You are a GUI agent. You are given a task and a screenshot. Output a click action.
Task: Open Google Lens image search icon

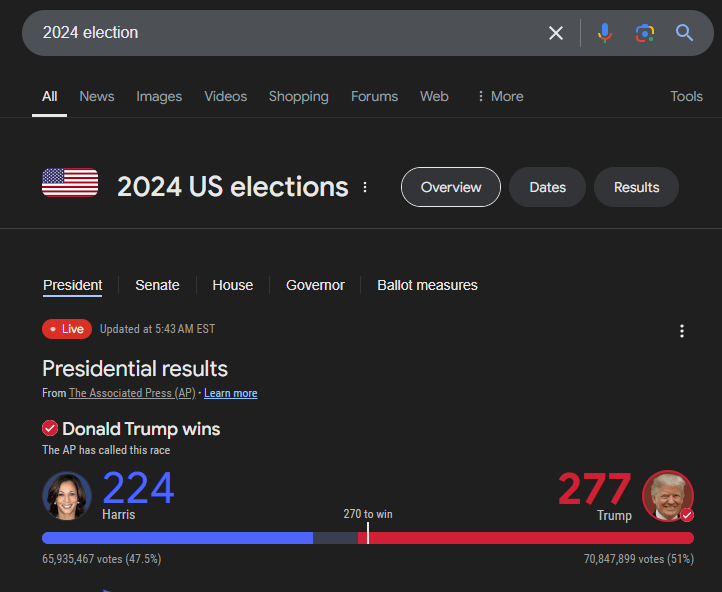645,33
